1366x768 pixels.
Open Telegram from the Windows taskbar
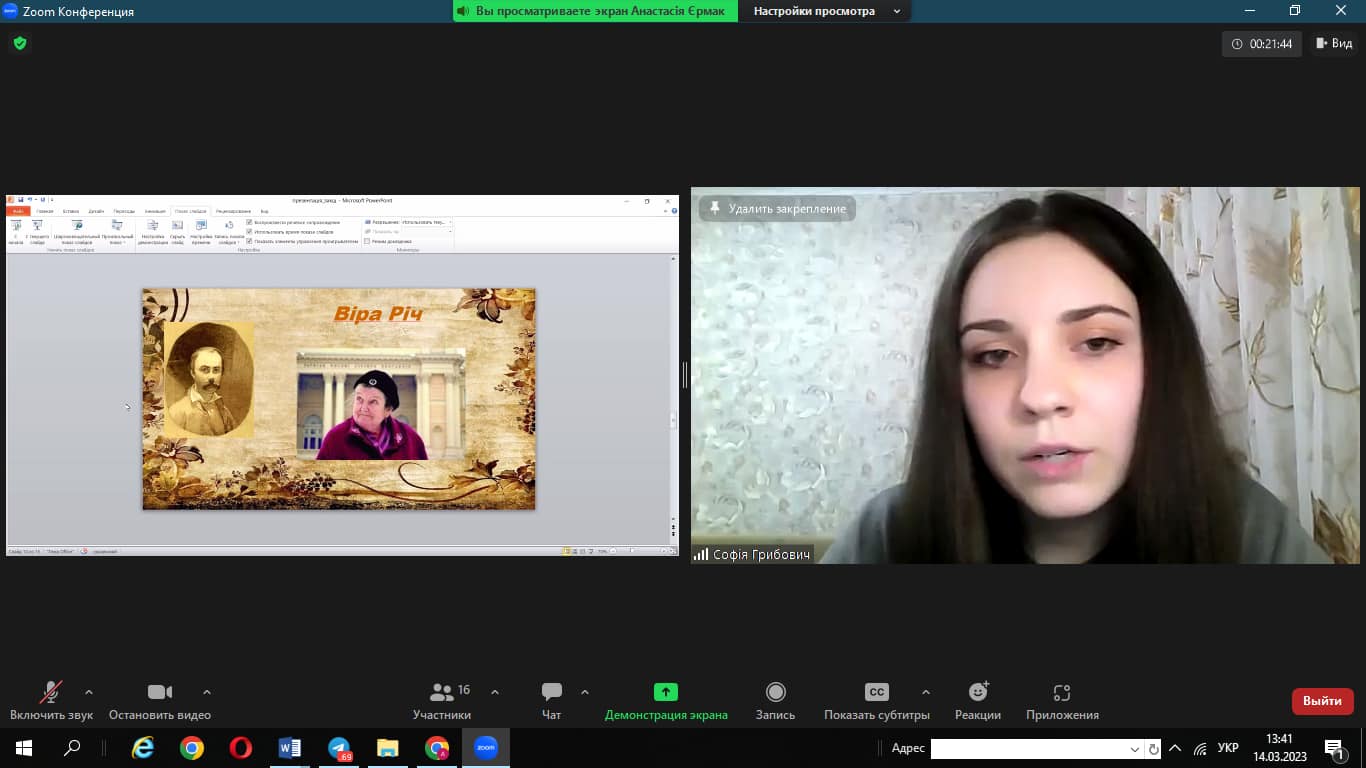coord(339,748)
